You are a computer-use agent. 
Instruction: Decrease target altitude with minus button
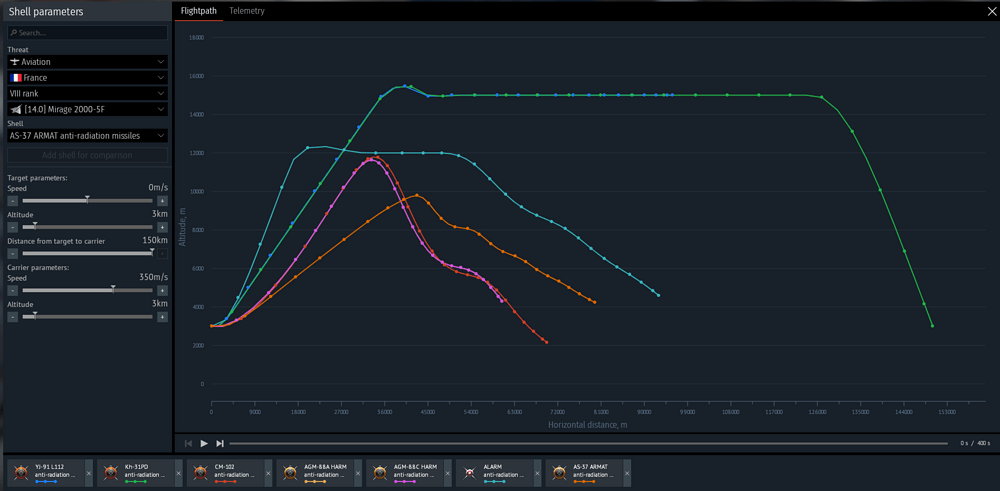click(x=13, y=227)
